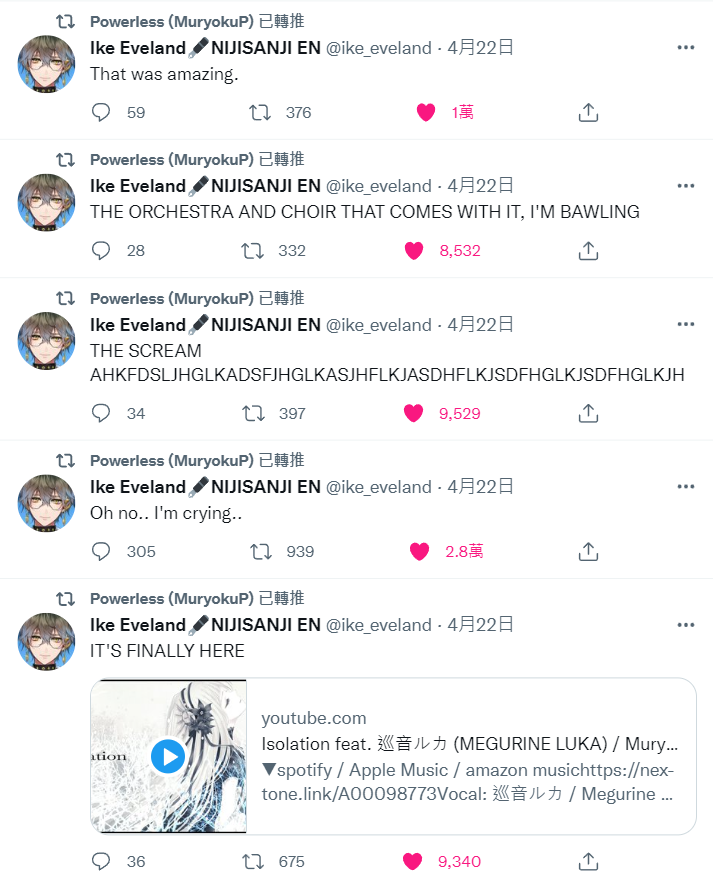Toggle the heart showing 8,532 likes

coord(414,250)
